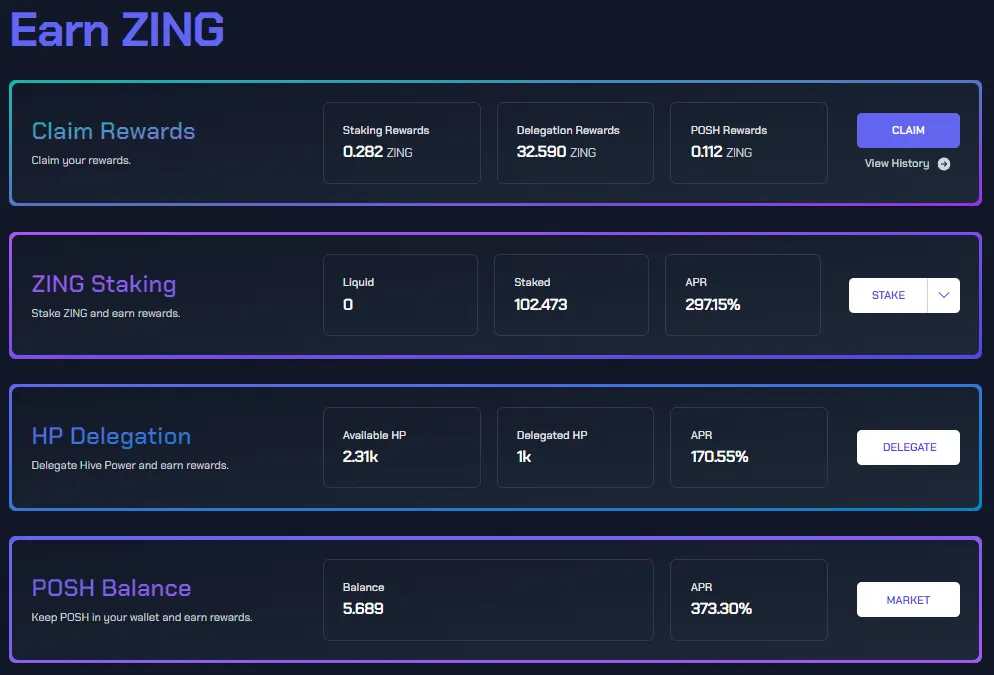Select the Delegation Rewards 32.590 ZING card
The width and height of the screenshot is (994, 675).
(x=575, y=143)
